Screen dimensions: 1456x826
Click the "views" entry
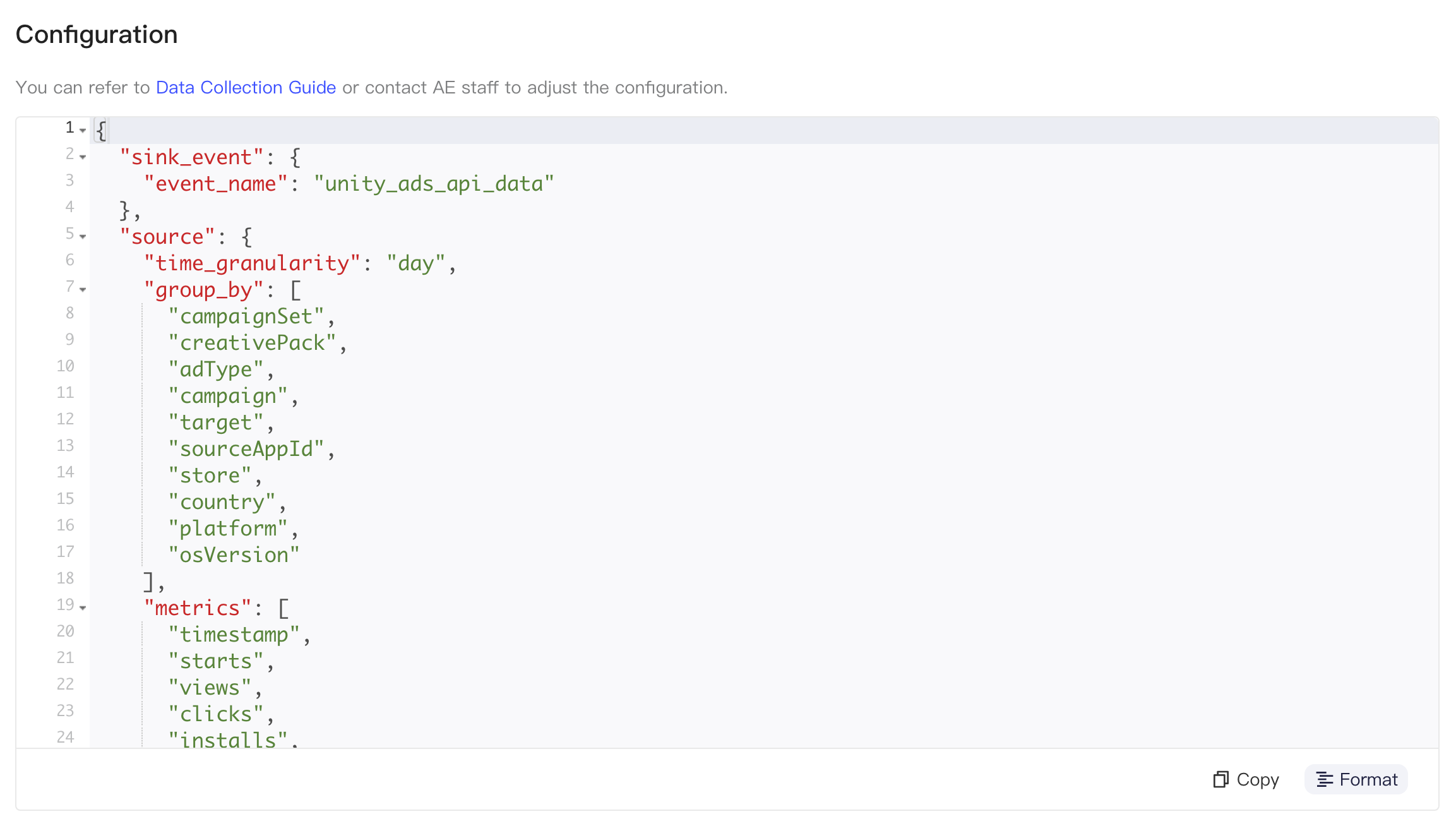click(210, 688)
